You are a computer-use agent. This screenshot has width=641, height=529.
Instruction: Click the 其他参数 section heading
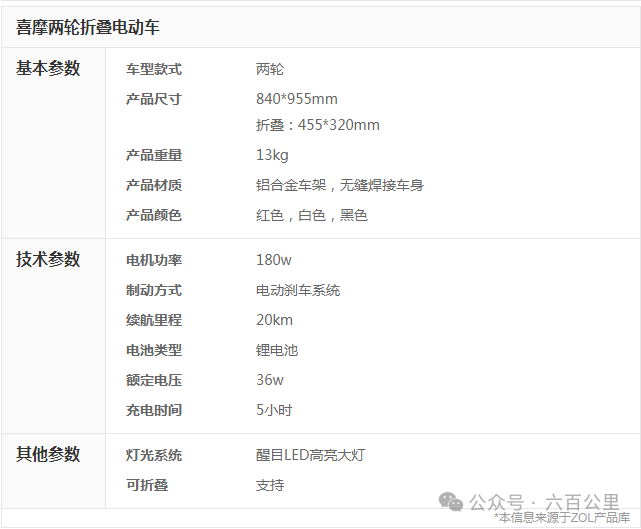click(x=48, y=454)
